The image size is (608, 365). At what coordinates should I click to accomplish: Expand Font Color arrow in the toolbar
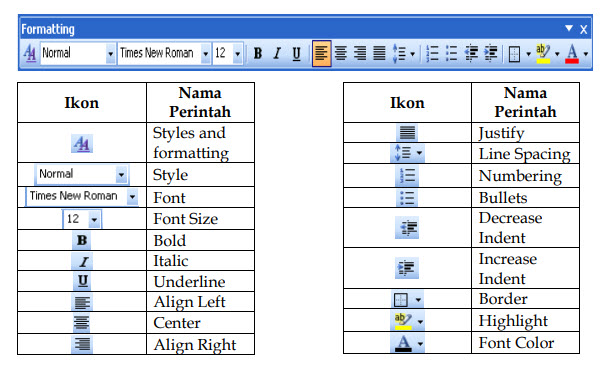click(586, 54)
